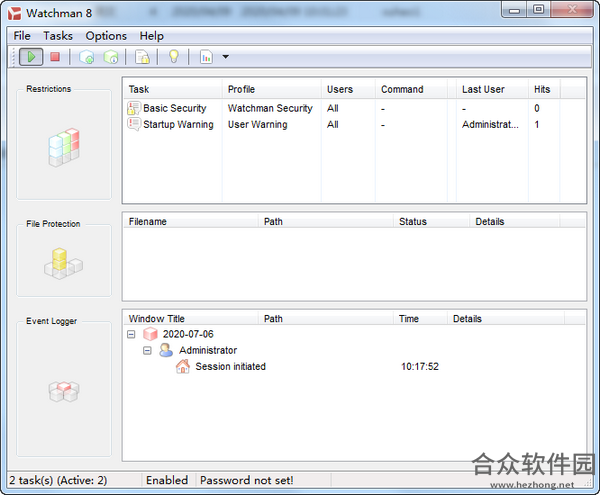
Task: Select the Session initiated event
Action: [x=230, y=366]
